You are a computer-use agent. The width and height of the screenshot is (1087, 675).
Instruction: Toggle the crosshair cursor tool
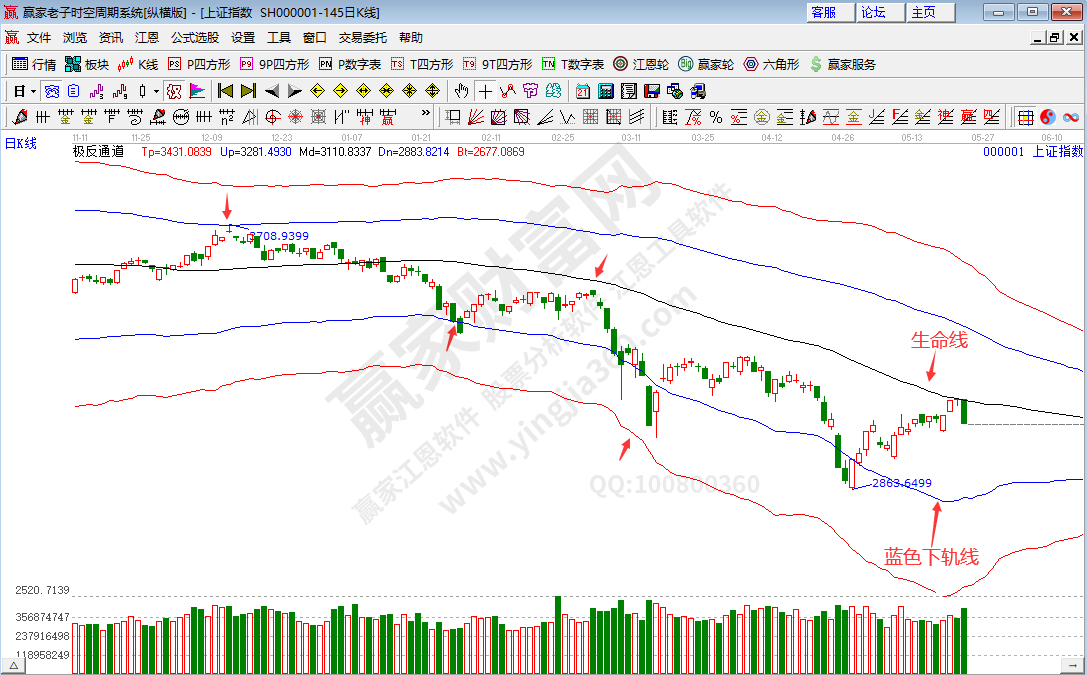point(485,91)
